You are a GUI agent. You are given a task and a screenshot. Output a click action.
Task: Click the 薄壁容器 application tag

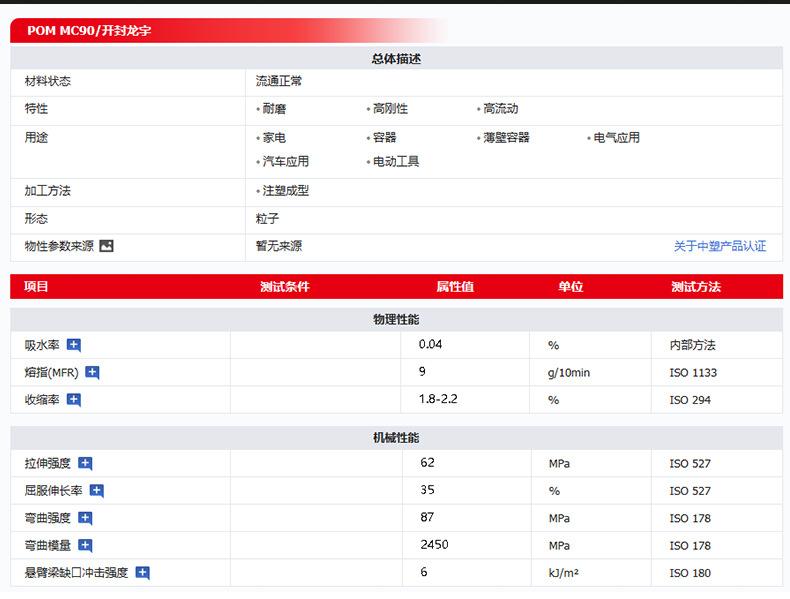(x=506, y=138)
